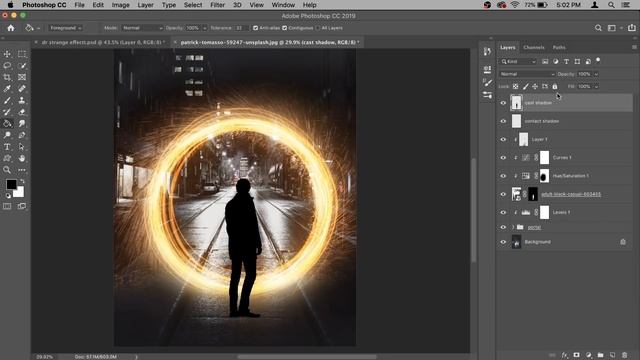Toggle Quick Mask mode

click(7, 207)
